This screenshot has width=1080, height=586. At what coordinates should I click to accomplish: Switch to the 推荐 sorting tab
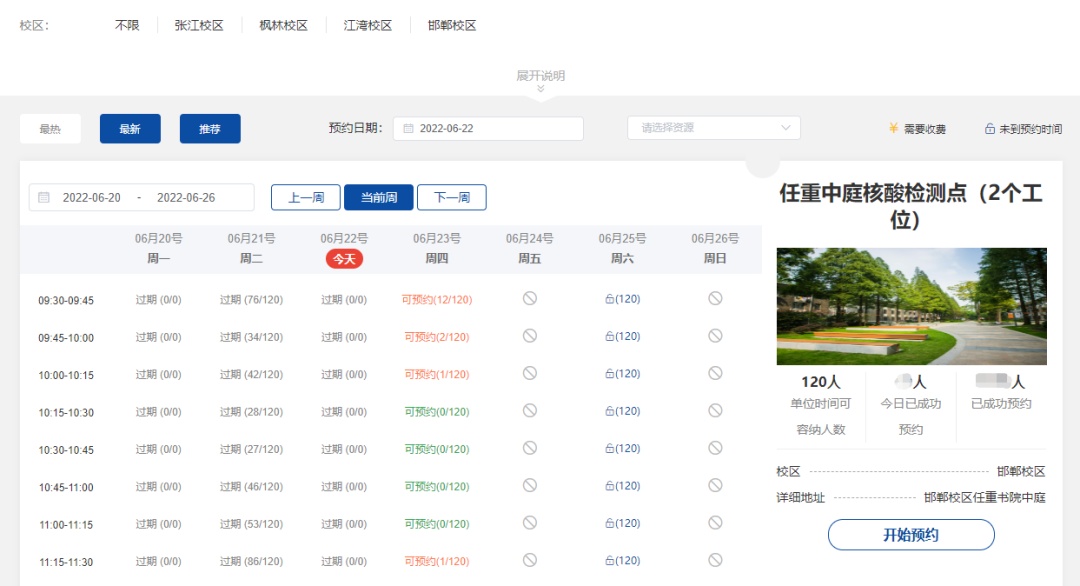pyautogui.click(x=210, y=129)
